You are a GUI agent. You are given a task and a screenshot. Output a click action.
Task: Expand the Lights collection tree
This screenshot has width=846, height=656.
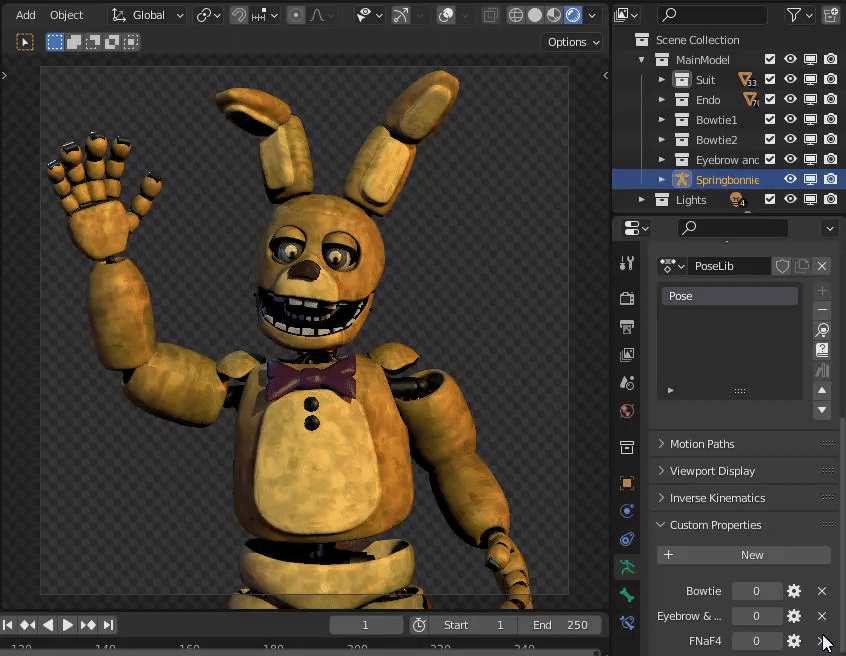642,200
